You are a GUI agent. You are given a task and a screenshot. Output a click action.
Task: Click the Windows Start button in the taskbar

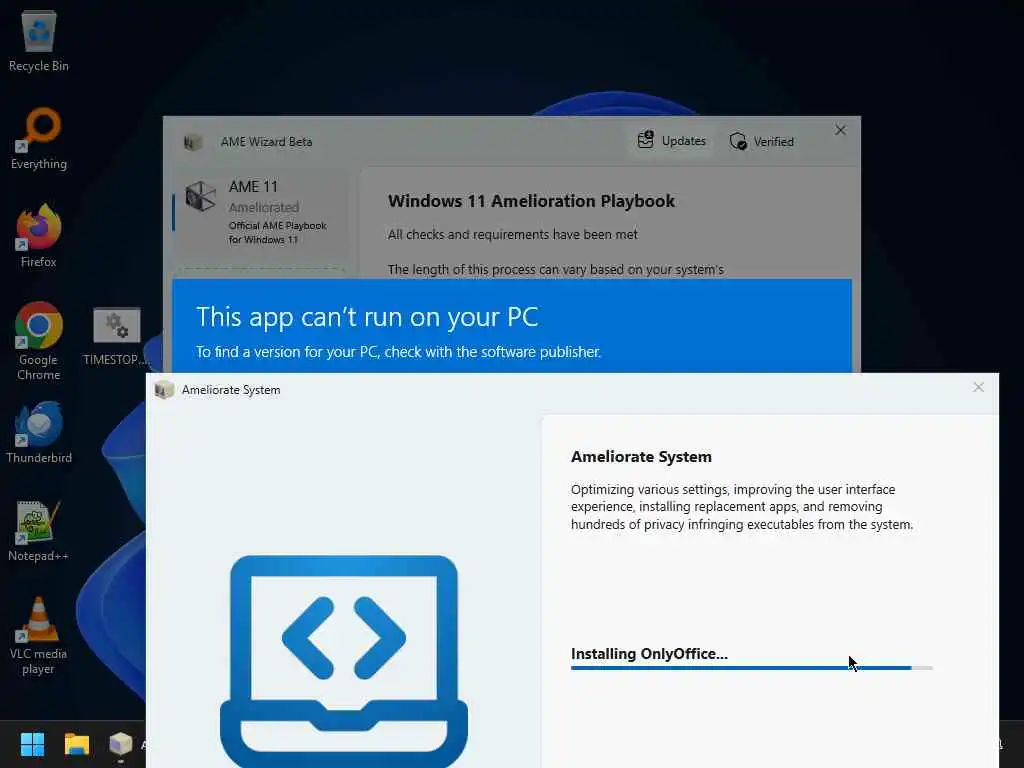click(x=32, y=744)
